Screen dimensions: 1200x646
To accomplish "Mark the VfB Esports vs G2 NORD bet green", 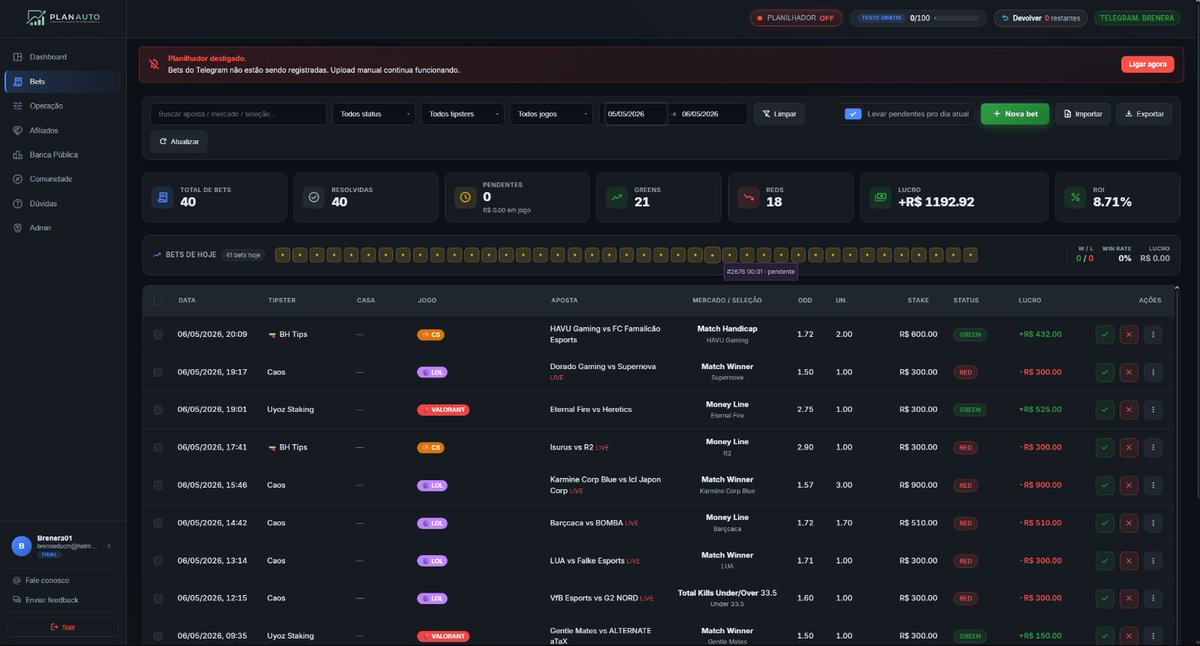I will (x=1104, y=598).
